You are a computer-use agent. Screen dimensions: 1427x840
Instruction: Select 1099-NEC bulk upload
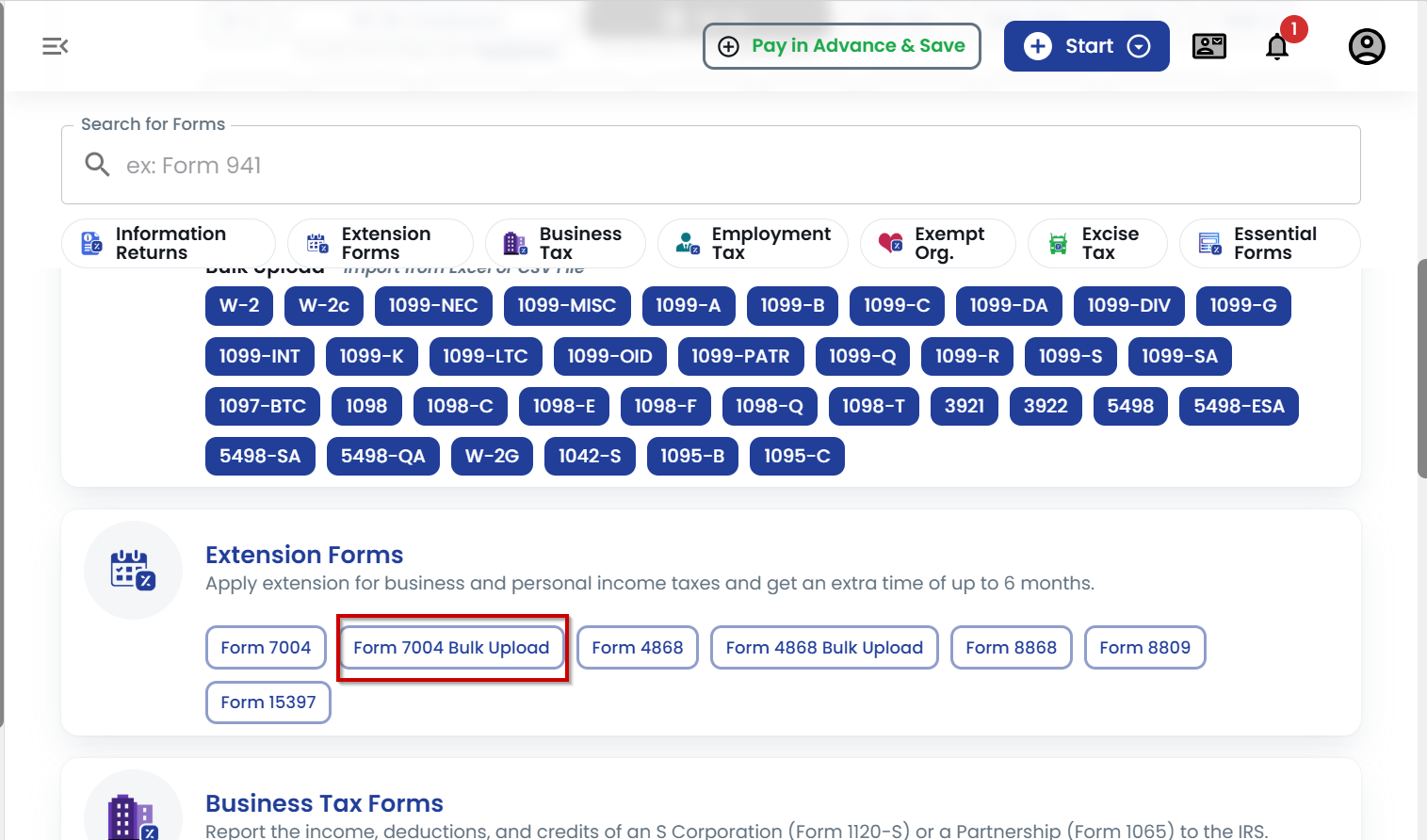[433, 305]
